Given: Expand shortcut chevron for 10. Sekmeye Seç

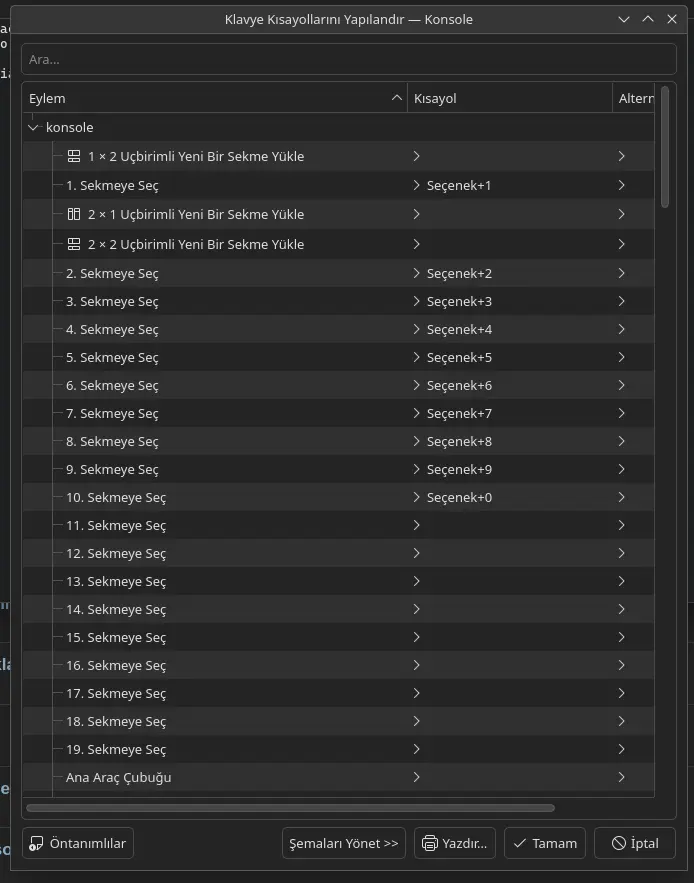Looking at the screenshot, I should pos(416,497).
